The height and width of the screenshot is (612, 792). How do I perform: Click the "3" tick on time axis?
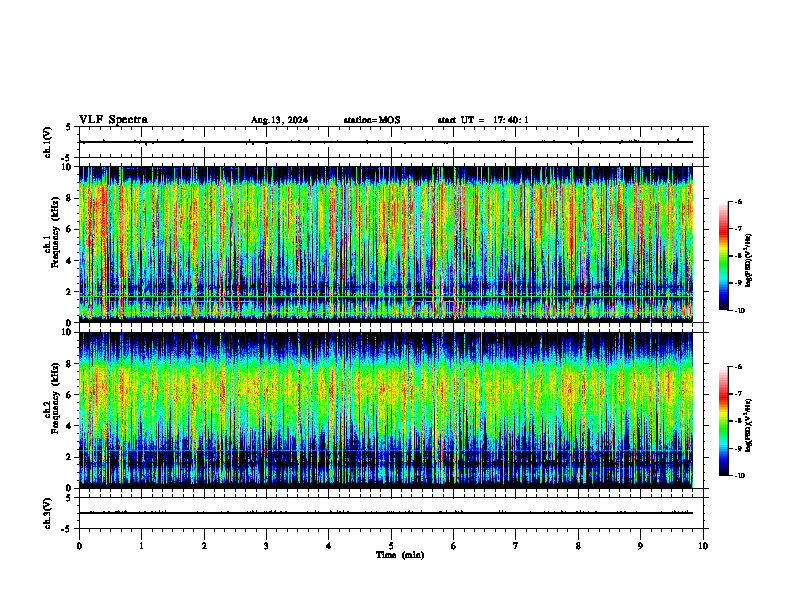click(266, 546)
